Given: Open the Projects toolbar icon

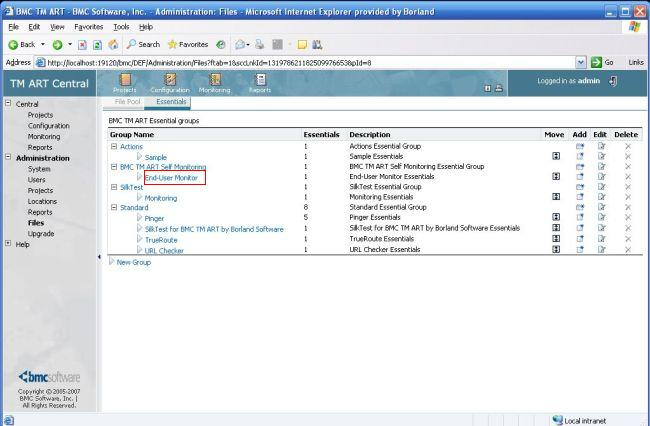Looking at the screenshot, I should pos(125,83).
